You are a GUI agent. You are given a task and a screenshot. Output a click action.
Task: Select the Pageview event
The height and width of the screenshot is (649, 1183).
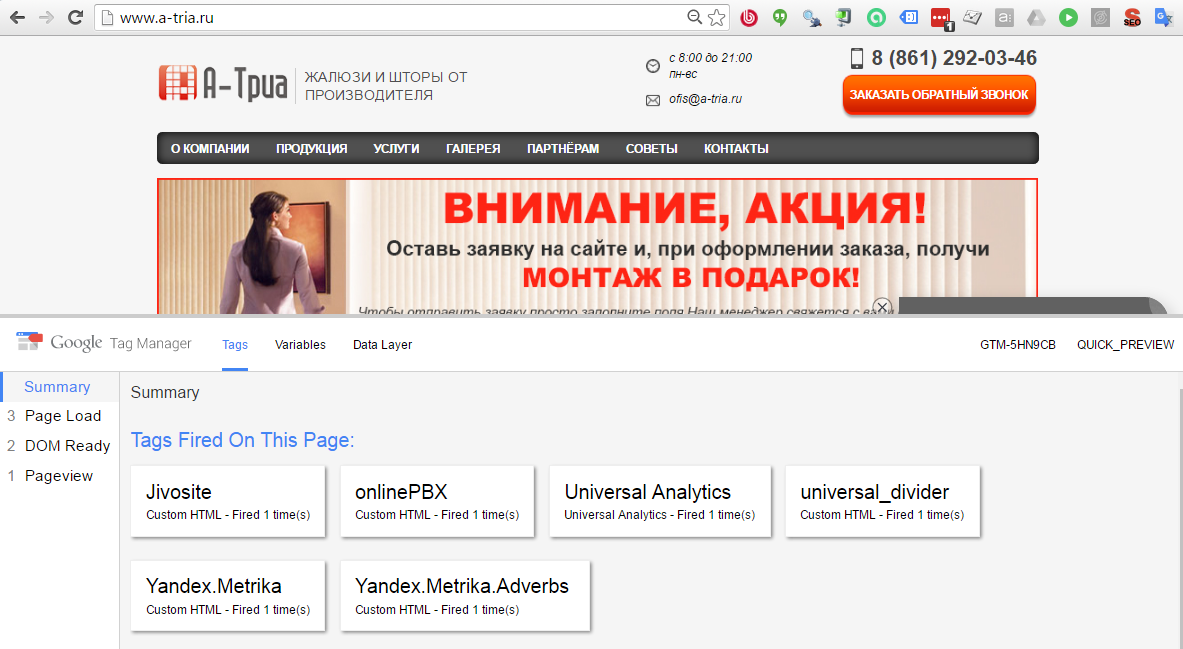60,476
